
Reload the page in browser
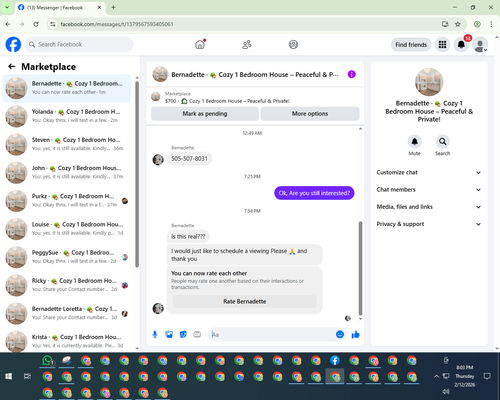coord(36,24)
